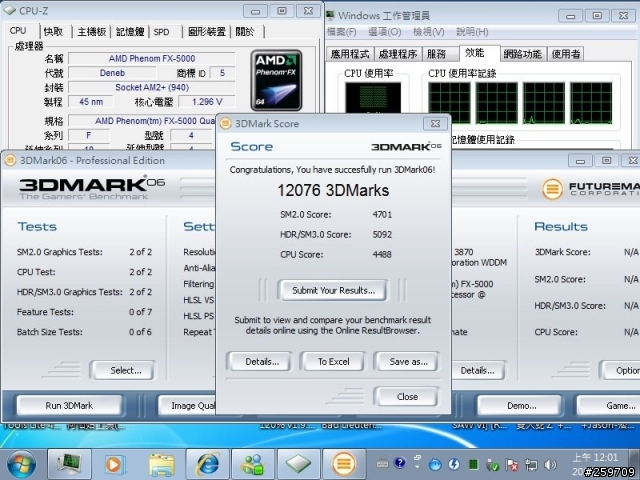This screenshot has width=640, height=480.
Task: Open Windows Live Messenger taskbar icon
Action: [253, 464]
